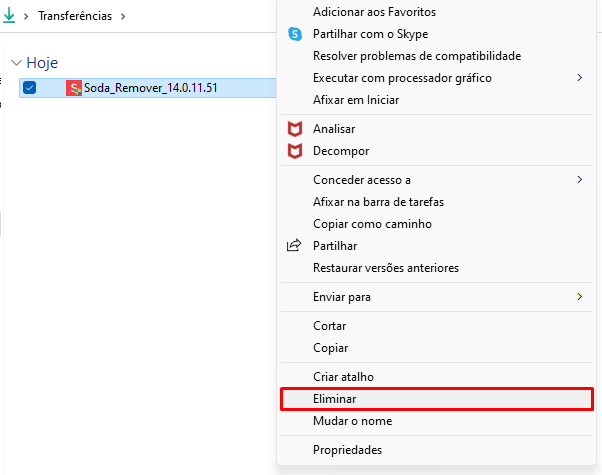602x475 pixels.
Task: Uncheck the Soda_Remover file checkbox
Action: coord(30,88)
